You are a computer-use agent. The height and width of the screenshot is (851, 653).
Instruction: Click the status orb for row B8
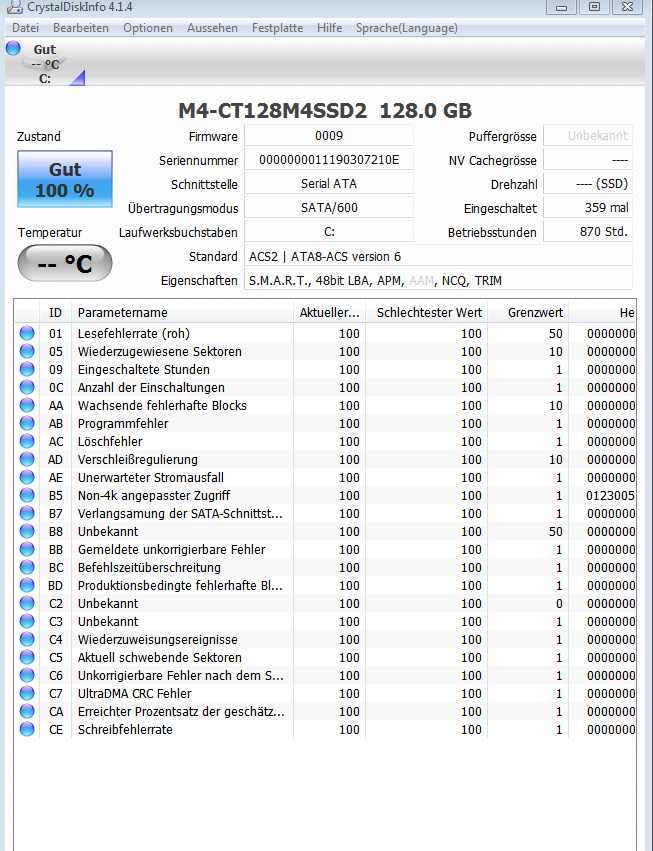click(x=27, y=531)
